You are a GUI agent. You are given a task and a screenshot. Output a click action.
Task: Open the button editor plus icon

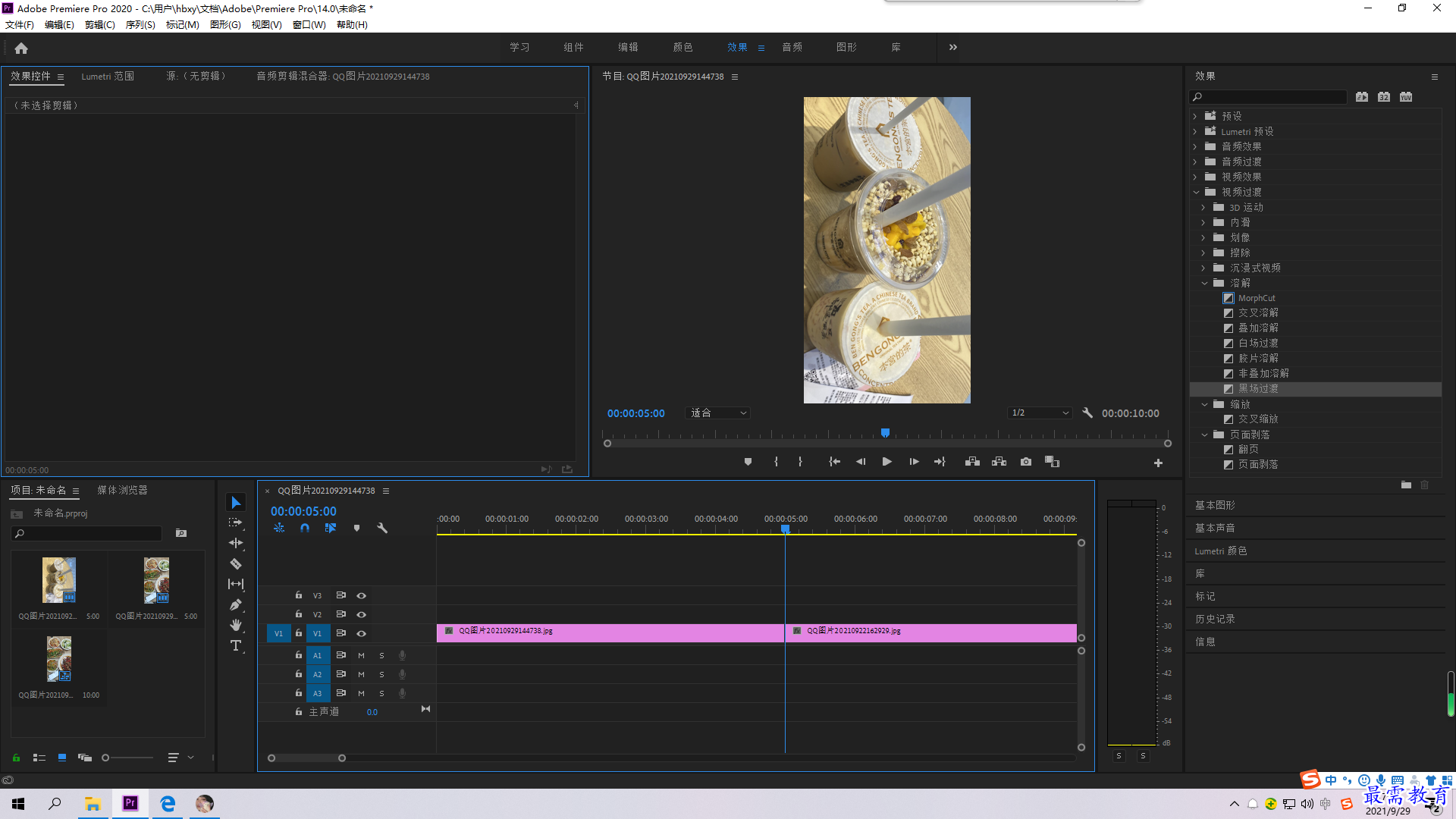pyautogui.click(x=1158, y=463)
